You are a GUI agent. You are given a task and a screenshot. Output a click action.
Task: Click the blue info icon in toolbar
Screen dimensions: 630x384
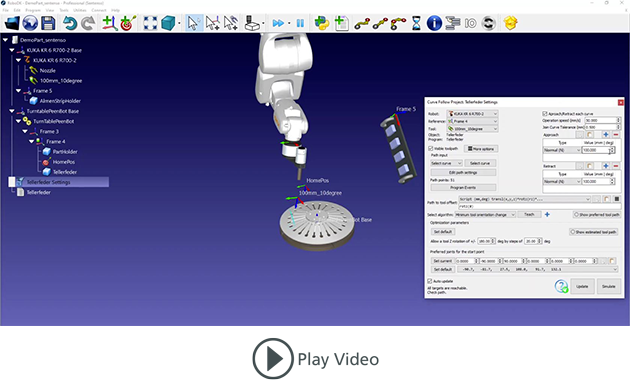click(434, 23)
